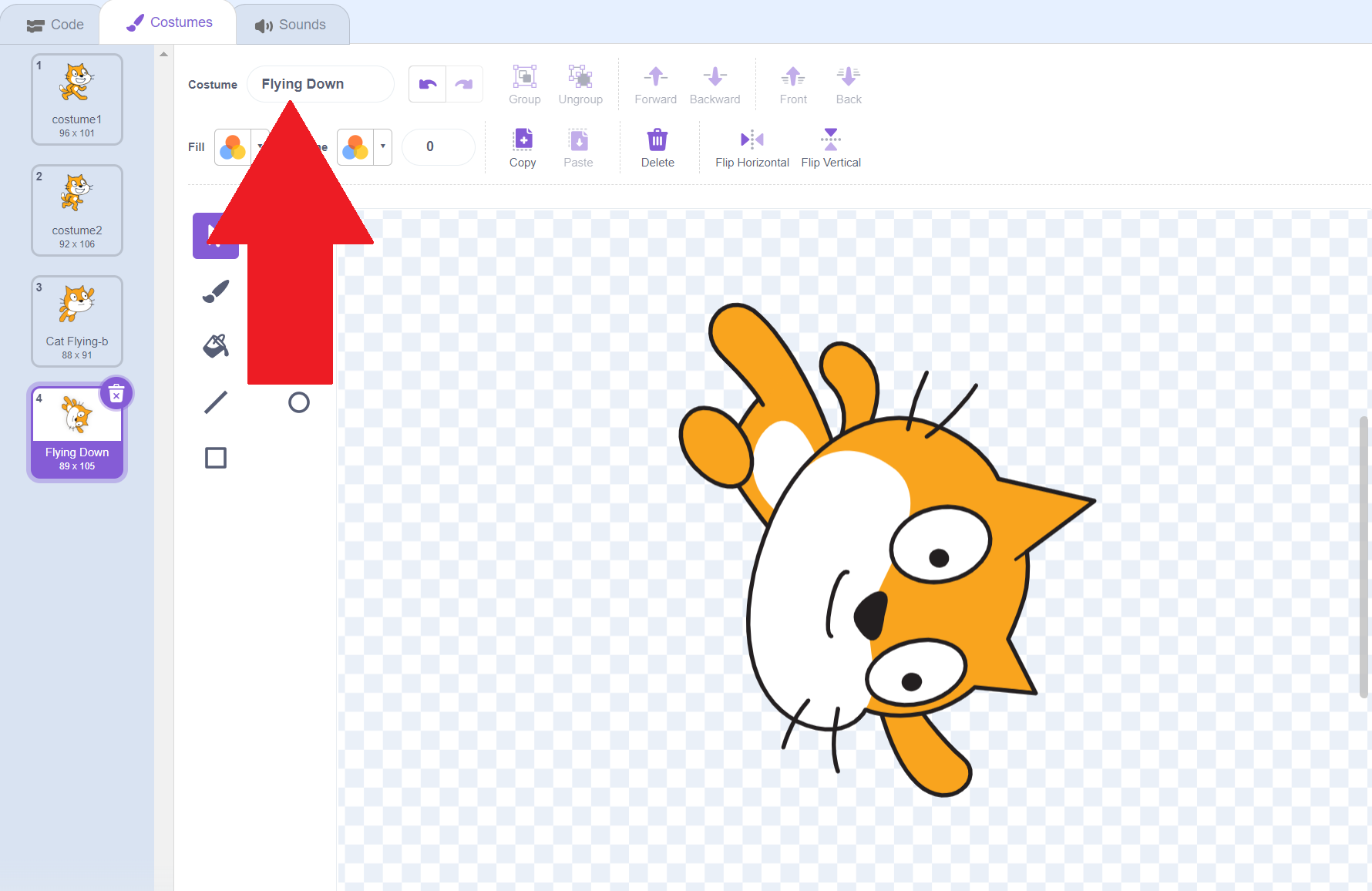
Task: Select the Flying Down costume thumbnail
Action: click(77, 433)
